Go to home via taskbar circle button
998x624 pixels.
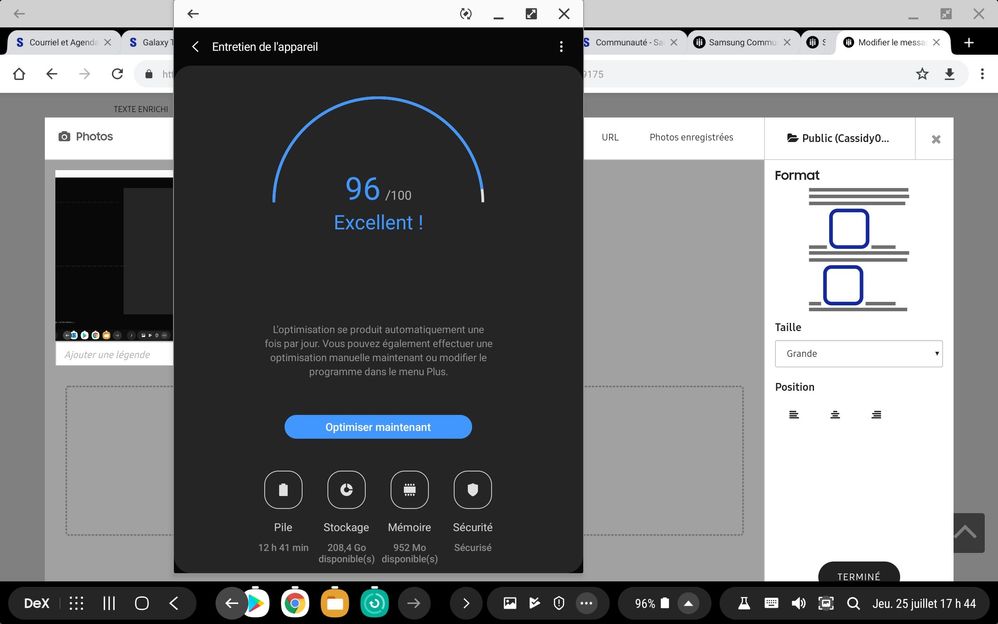coord(142,603)
